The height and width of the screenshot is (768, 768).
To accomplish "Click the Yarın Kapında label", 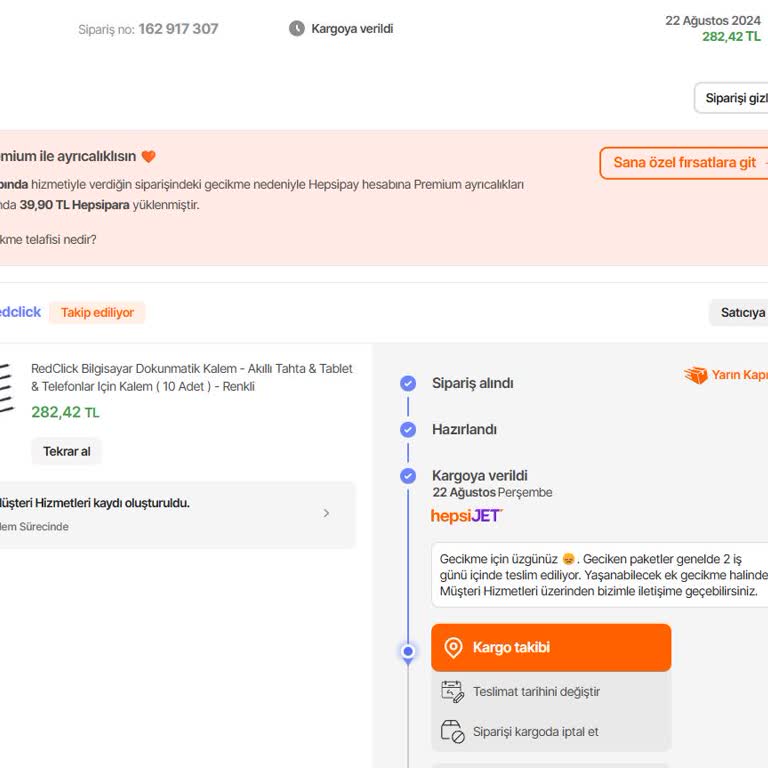I will click(740, 375).
